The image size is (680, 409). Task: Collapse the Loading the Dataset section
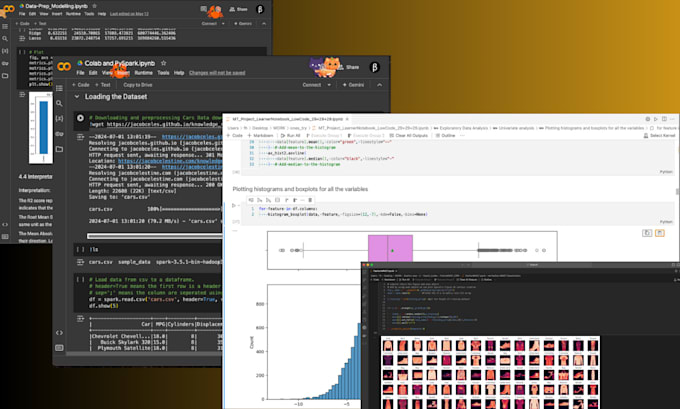click(x=77, y=97)
